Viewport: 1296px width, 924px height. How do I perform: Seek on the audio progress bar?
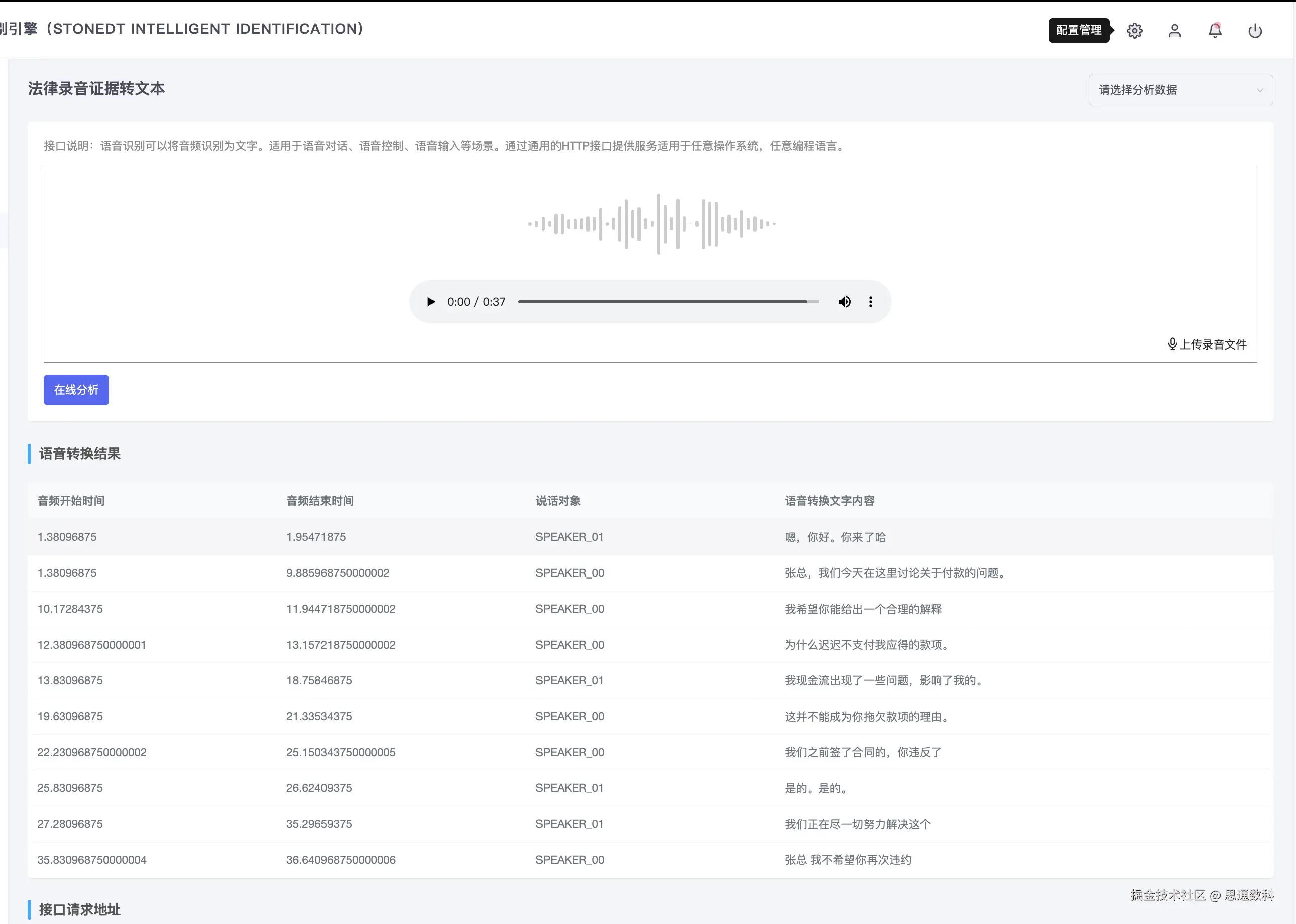click(668, 302)
